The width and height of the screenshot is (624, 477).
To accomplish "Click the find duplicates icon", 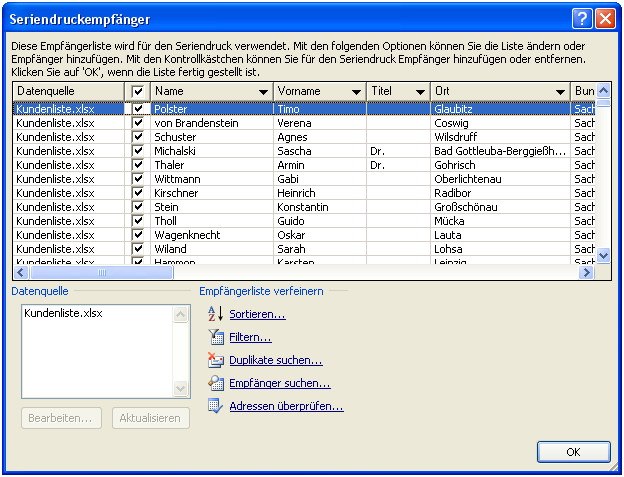I will (x=215, y=360).
